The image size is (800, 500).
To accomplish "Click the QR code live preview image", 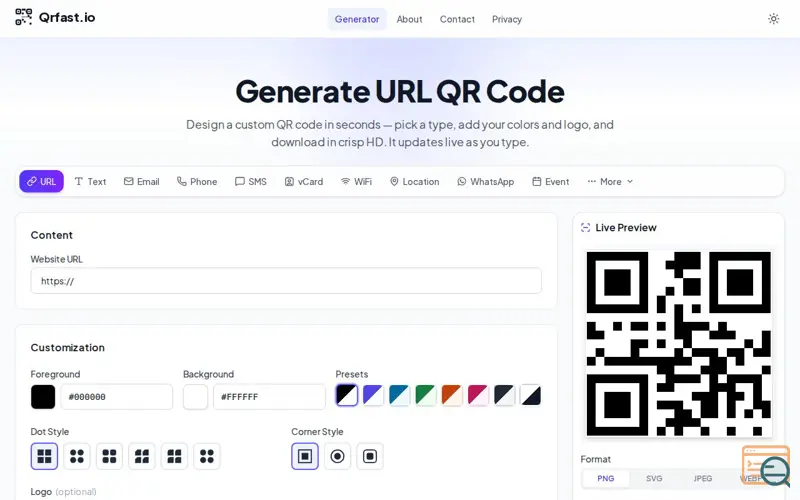I will (x=679, y=343).
